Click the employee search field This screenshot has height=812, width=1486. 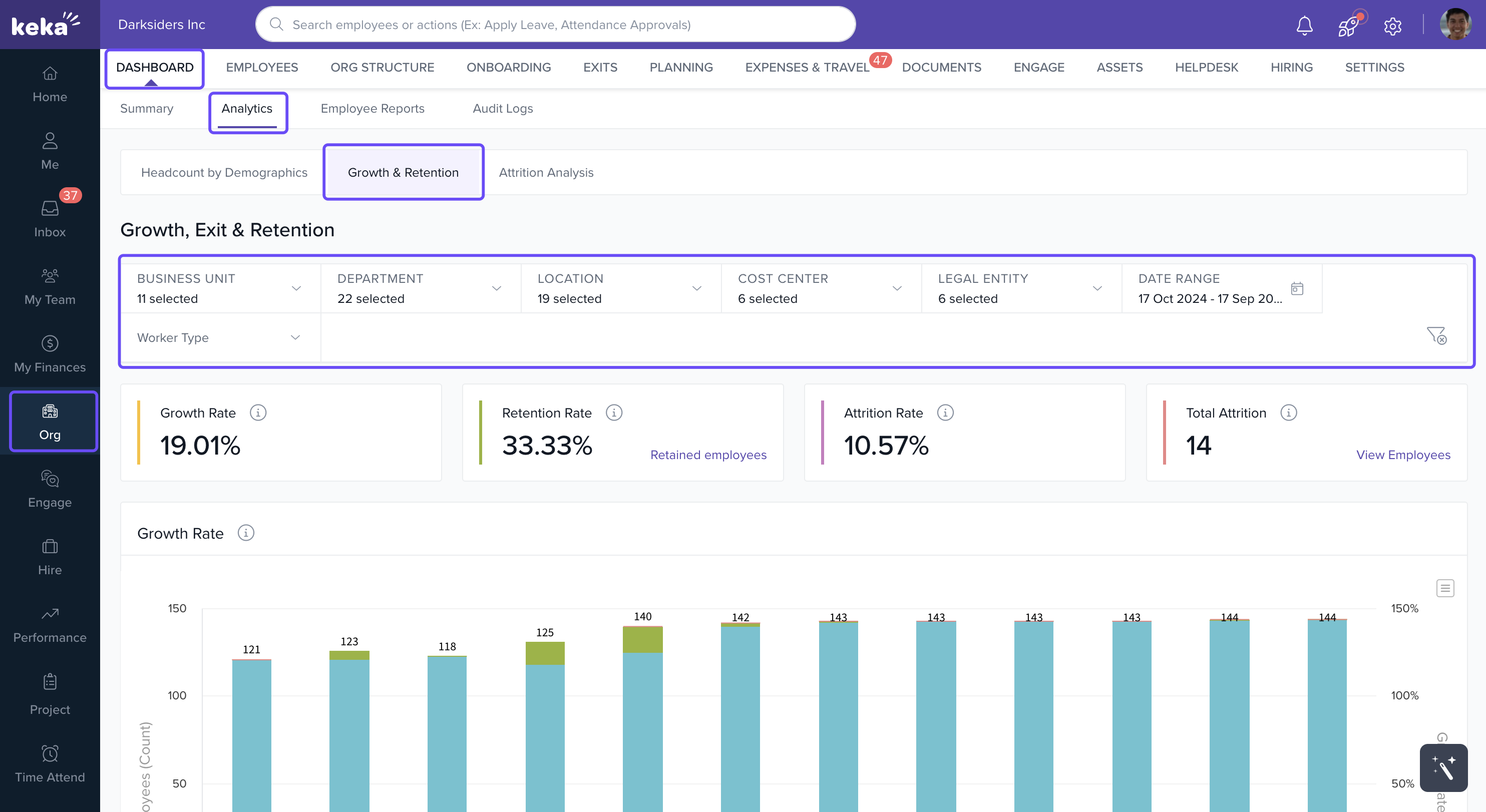pyautogui.click(x=555, y=25)
